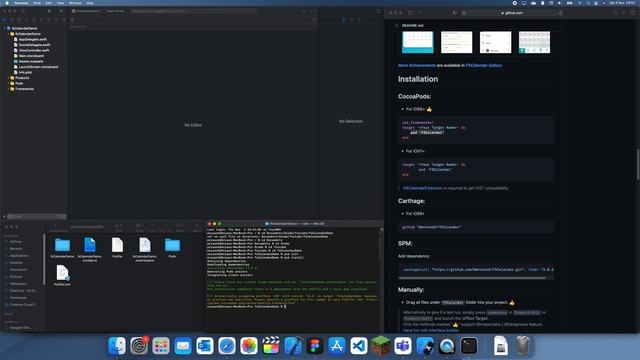Select Assets.xcassets in Xcode navigator
This screenshot has height=360, width=640.
coord(31,62)
